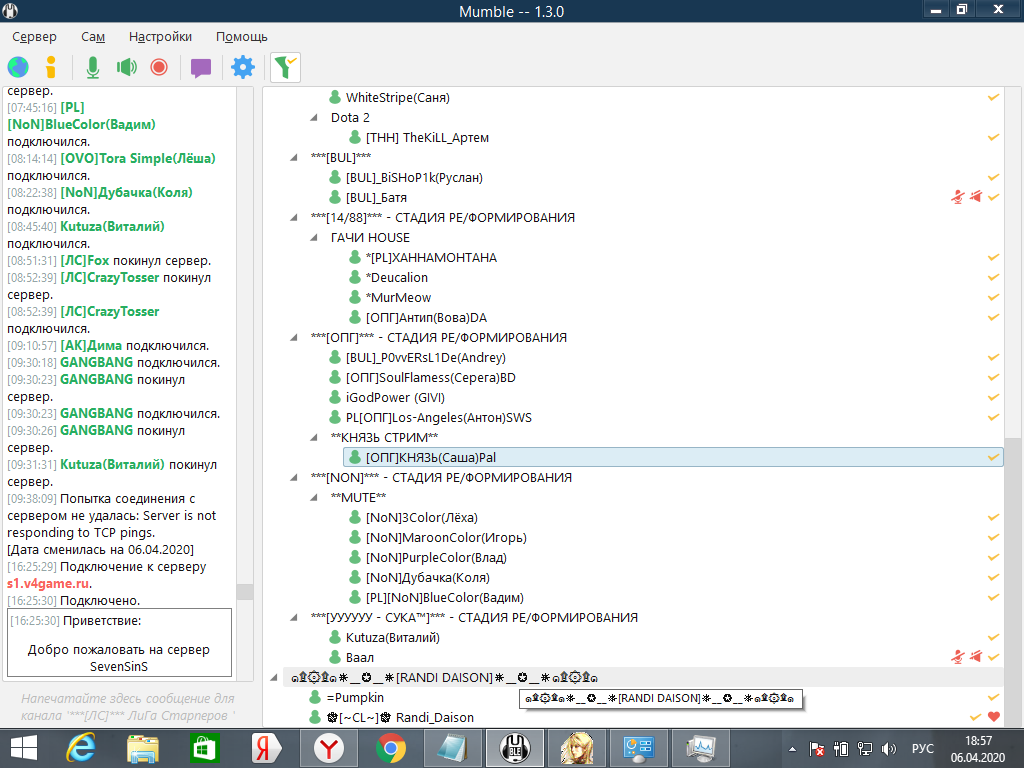This screenshot has width=1024, height=768.
Task: Collapse the ***[BUL]*** channel
Action: pyautogui.click(x=293, y=158)
